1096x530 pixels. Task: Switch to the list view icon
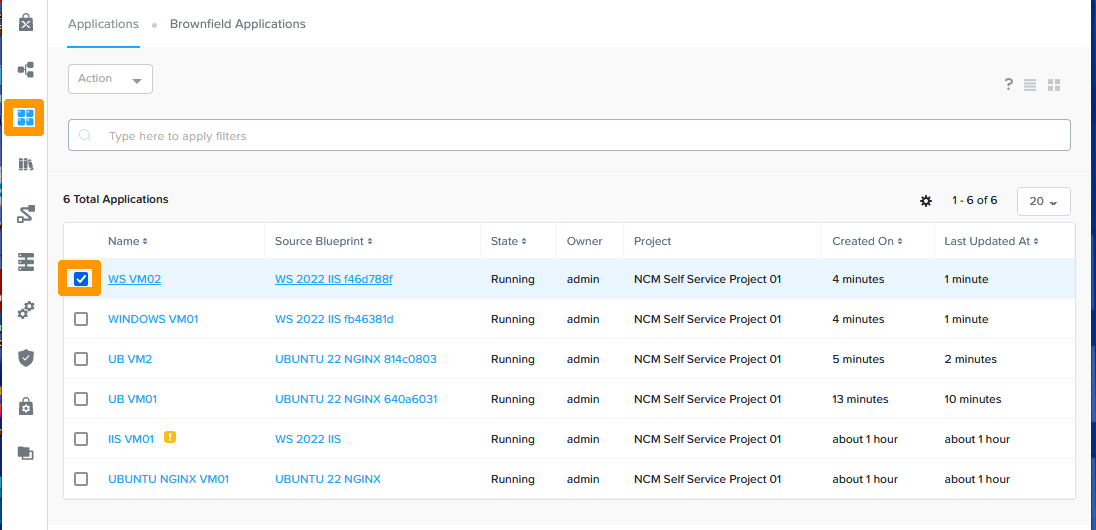pyautogui.click(x=1030, y=85)
